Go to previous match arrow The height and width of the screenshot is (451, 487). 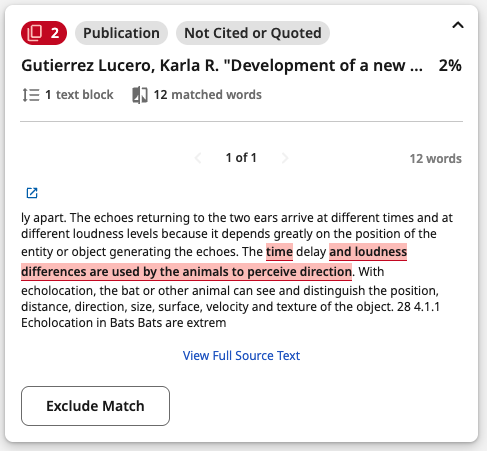pyautogui.click(x=198, y=158)
